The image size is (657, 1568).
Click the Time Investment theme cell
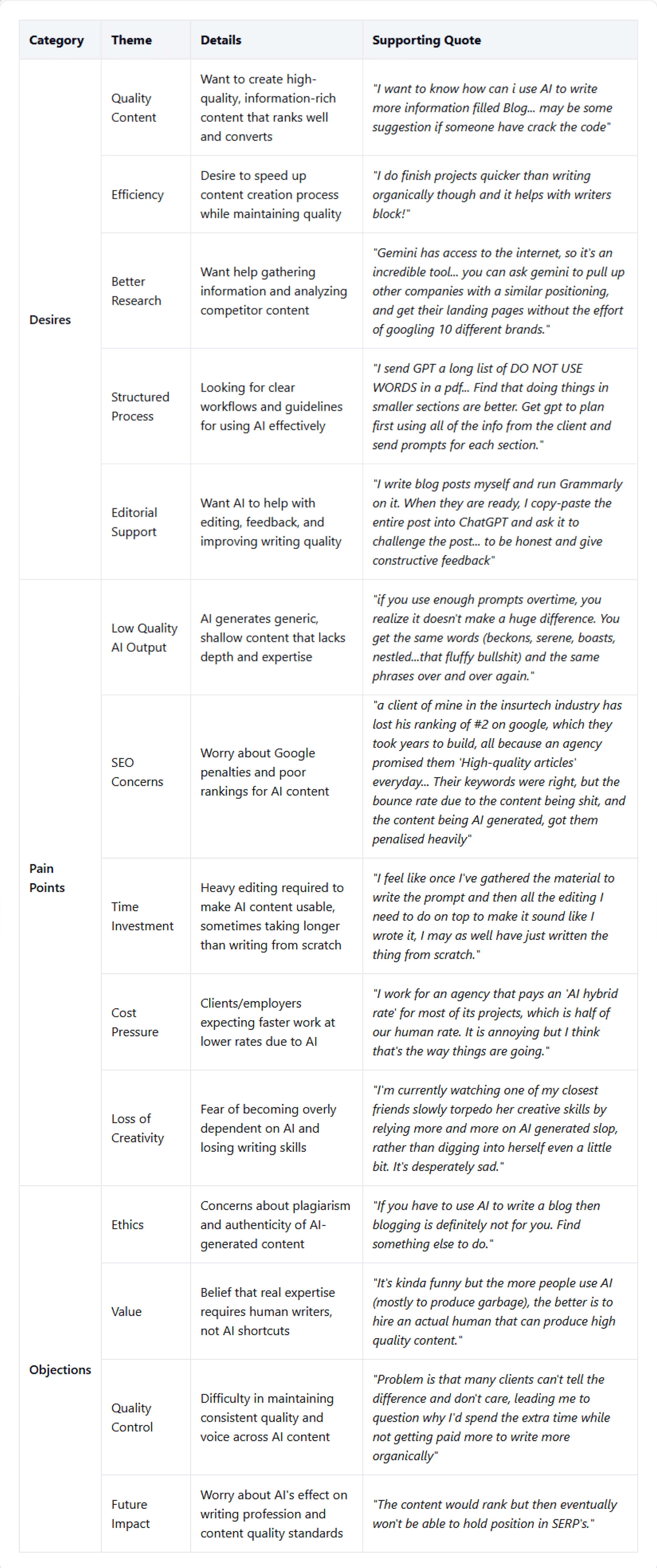[x=142, y=916]
